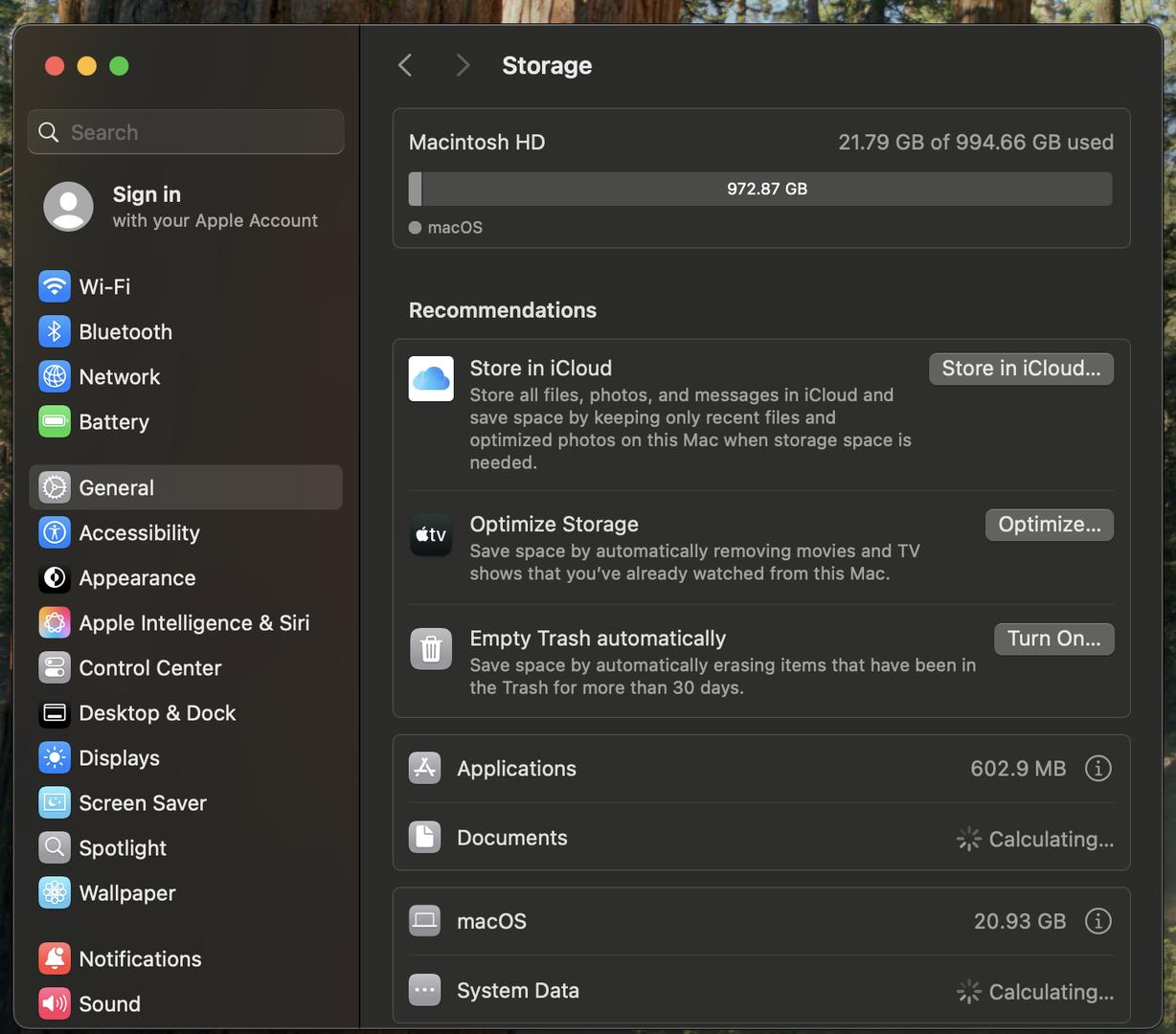Click the Notifications bell icon

pyautogui.click(x=55, y=958)
